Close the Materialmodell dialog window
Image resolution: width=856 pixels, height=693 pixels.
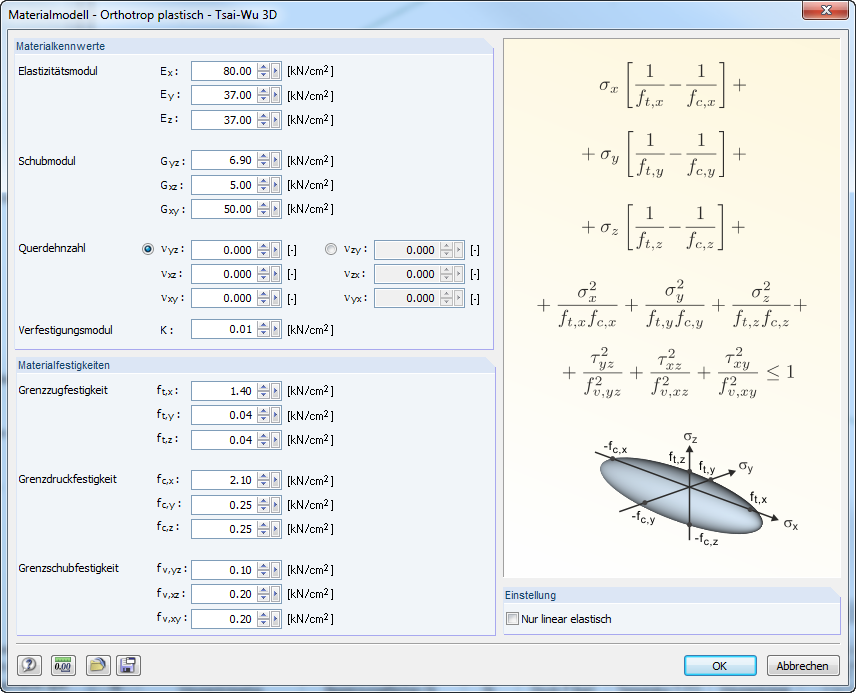(x=826, y=10)
